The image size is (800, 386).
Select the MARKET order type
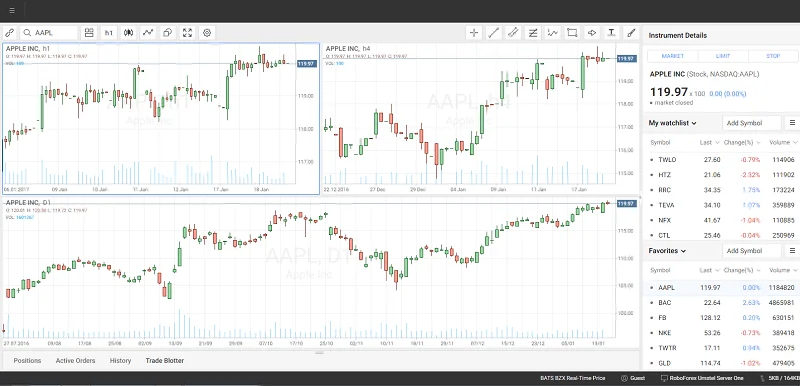point(672,56)
